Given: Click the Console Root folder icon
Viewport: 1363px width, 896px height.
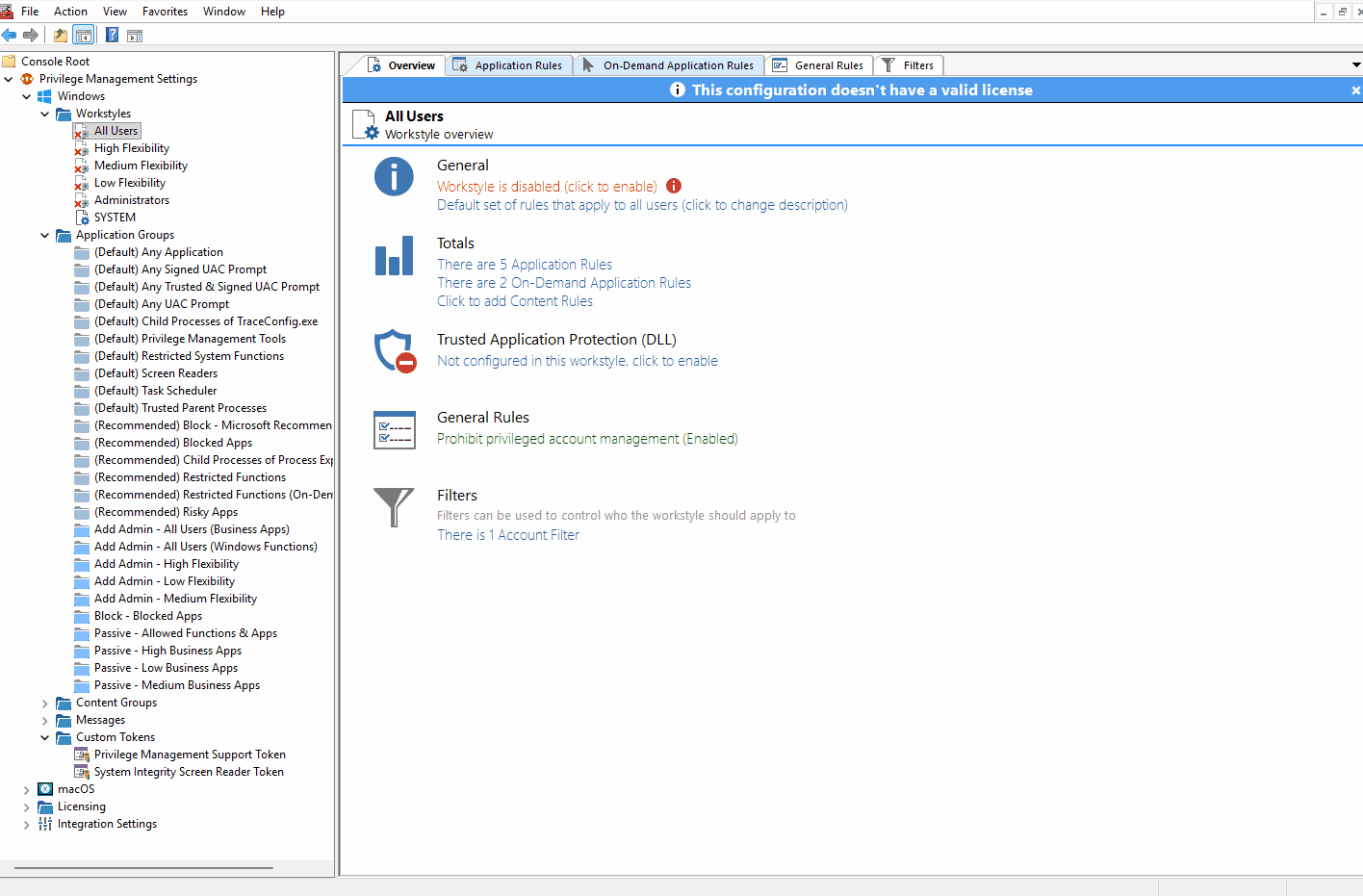Looking at the screenshot, I should click(x=9, y=62).
